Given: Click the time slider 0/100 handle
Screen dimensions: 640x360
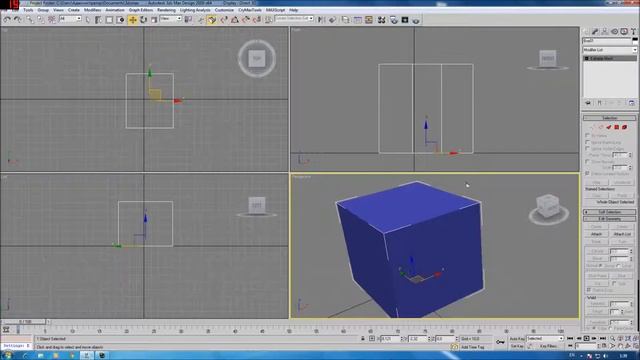Looking at the screenshot, I should (24, 322).
